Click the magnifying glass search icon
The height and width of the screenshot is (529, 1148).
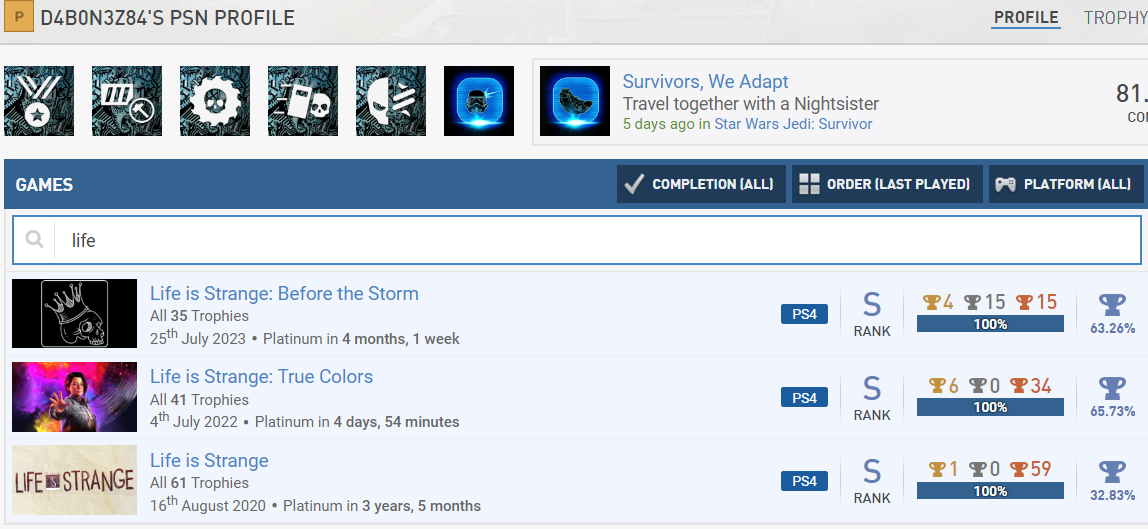tap(35, 240)
